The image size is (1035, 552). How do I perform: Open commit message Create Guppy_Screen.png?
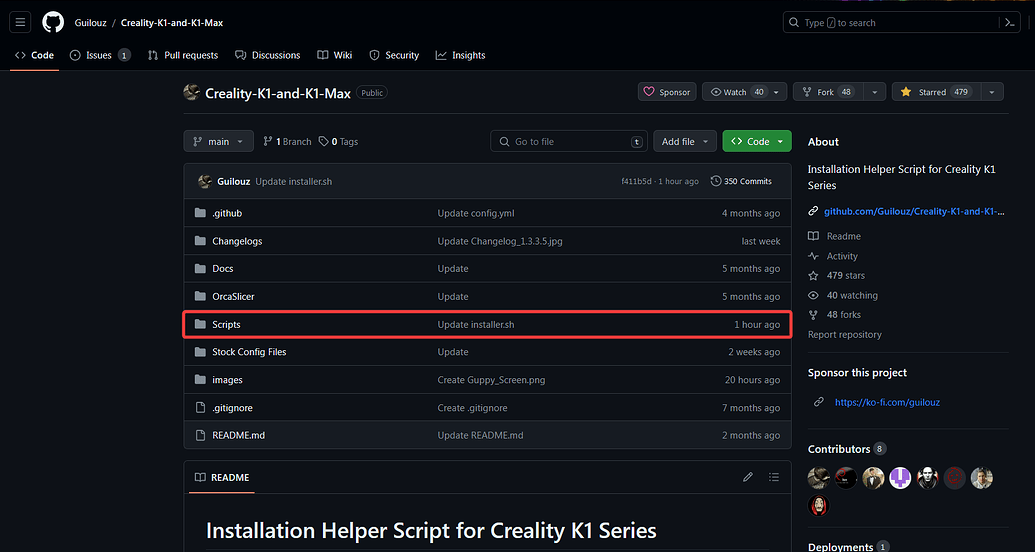click(x=491, y=380)
